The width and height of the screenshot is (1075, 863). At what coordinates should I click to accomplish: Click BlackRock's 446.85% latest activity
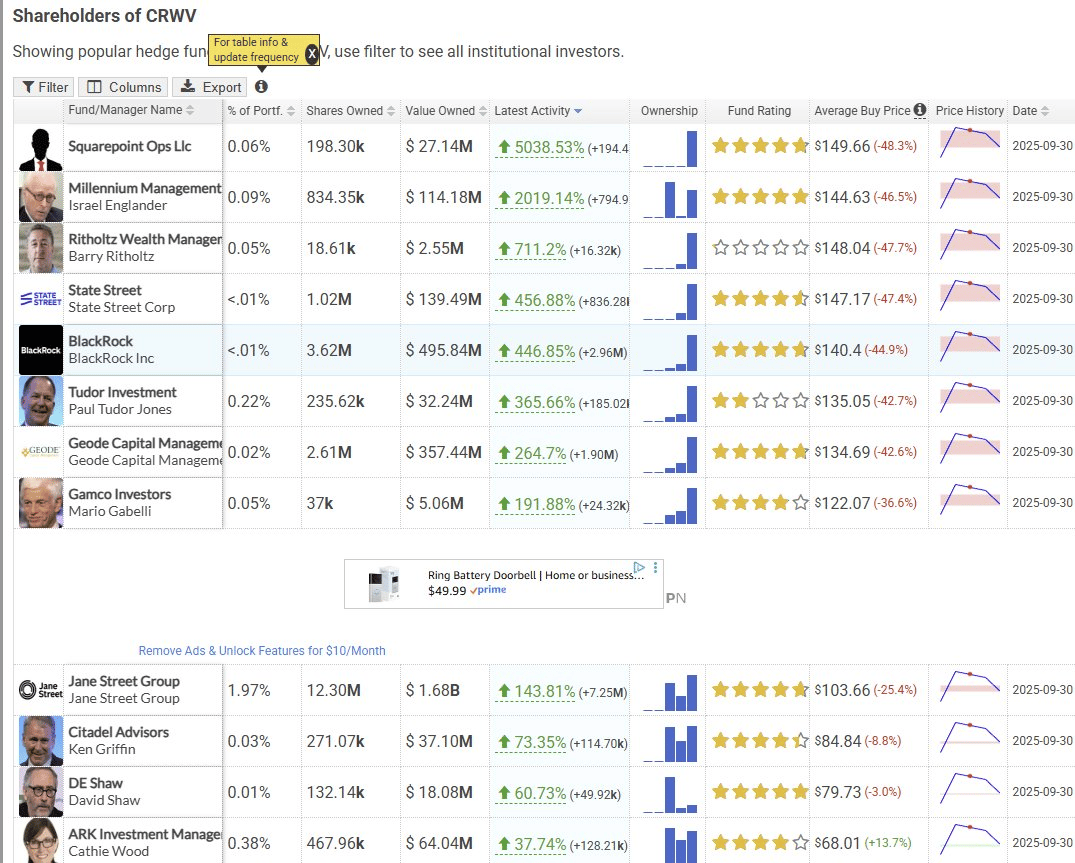(x=536, y=352)
